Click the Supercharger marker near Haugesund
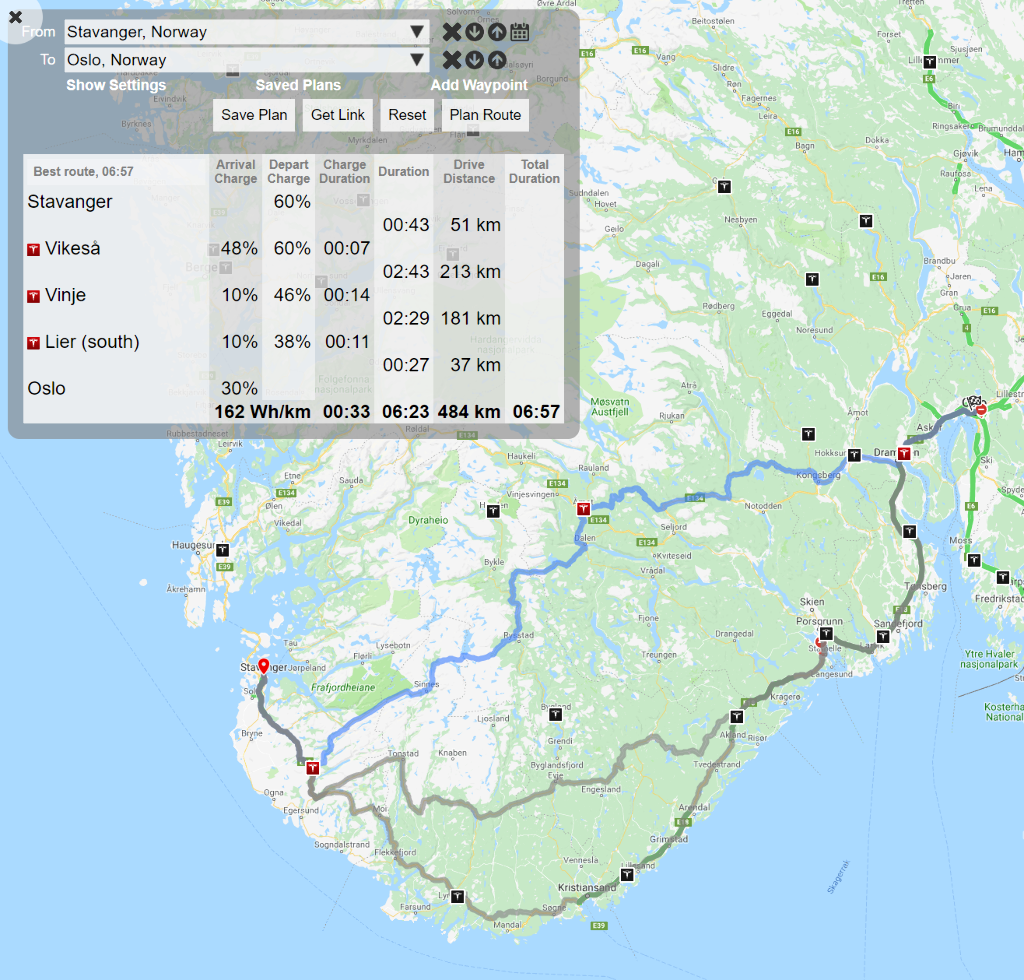 click(x=223, y=549)
